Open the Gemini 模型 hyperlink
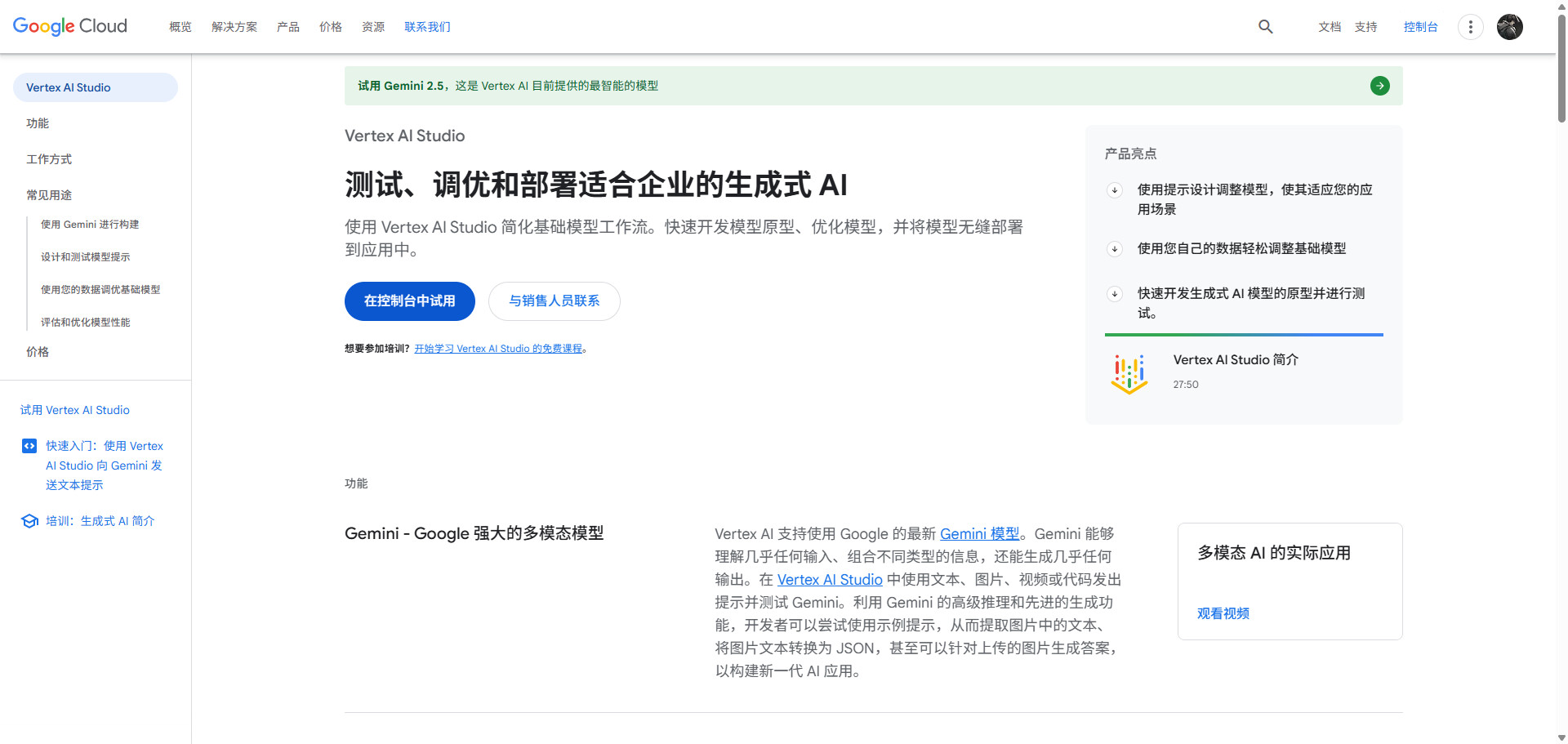 pyautogui.click(x=979, y=533)
